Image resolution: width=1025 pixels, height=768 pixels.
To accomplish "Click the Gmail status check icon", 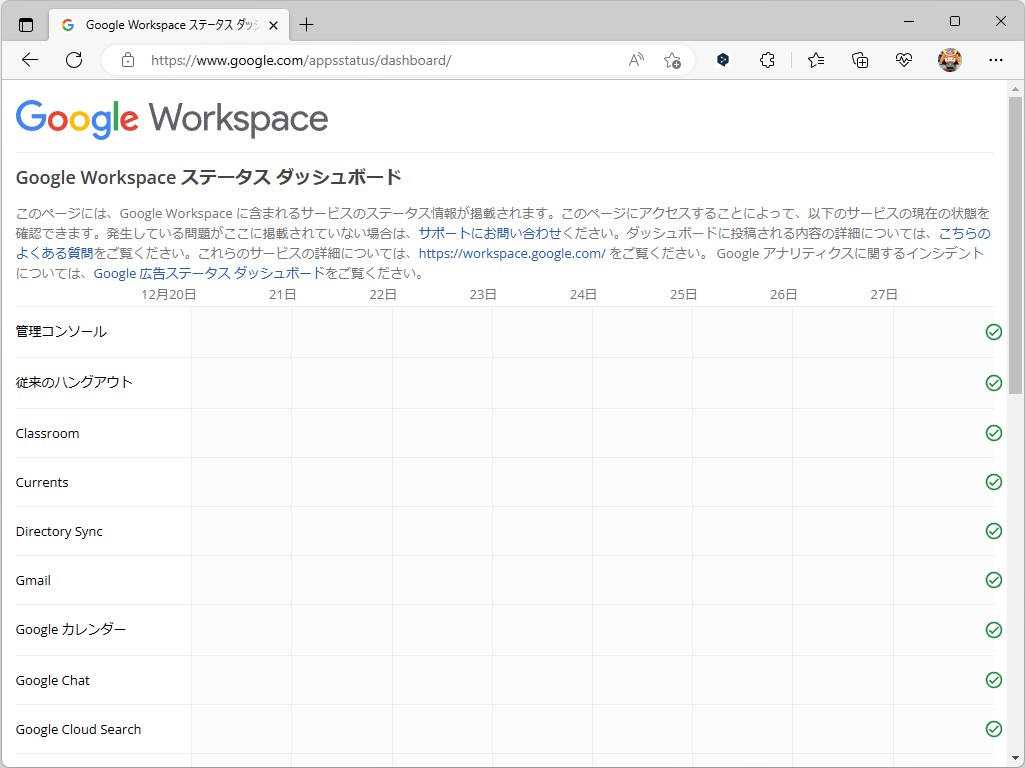I will 994,580.
